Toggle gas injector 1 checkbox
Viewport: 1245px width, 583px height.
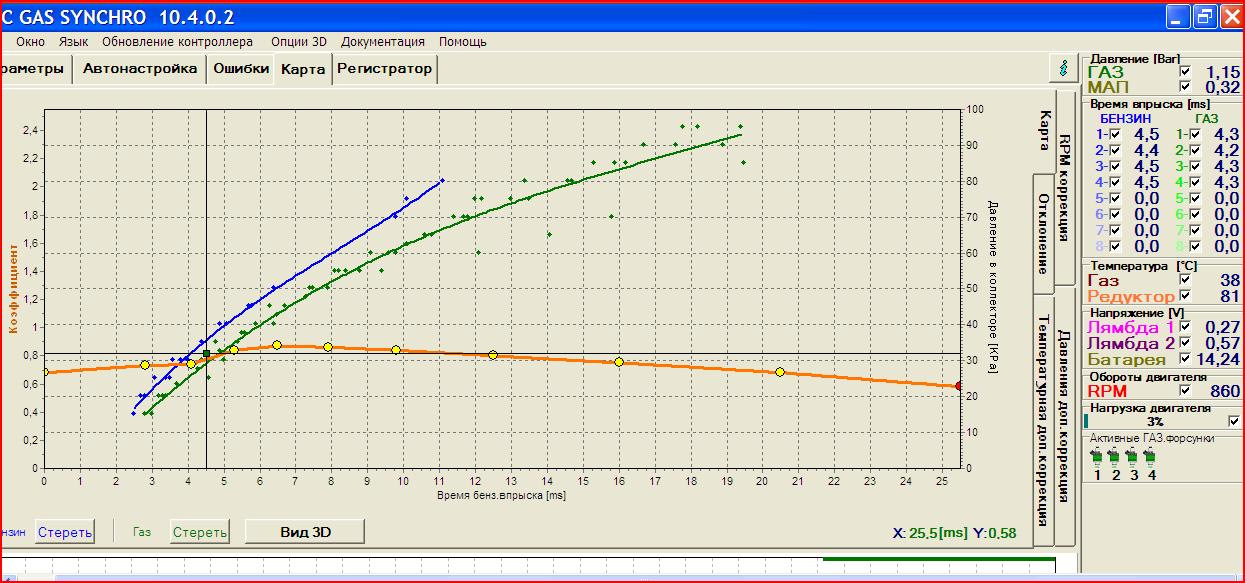coord(1194,134)
